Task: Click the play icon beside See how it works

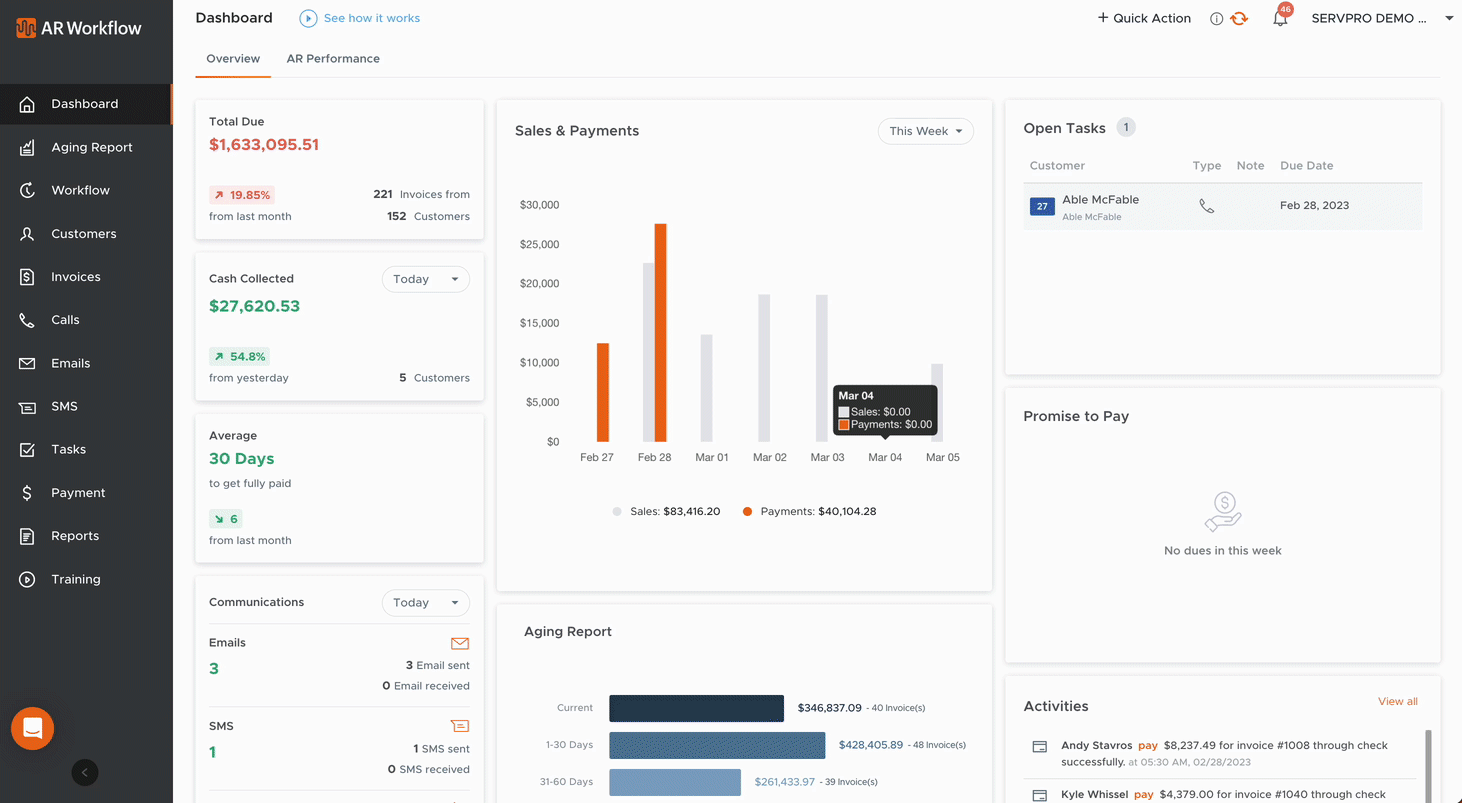Action: 308,18
